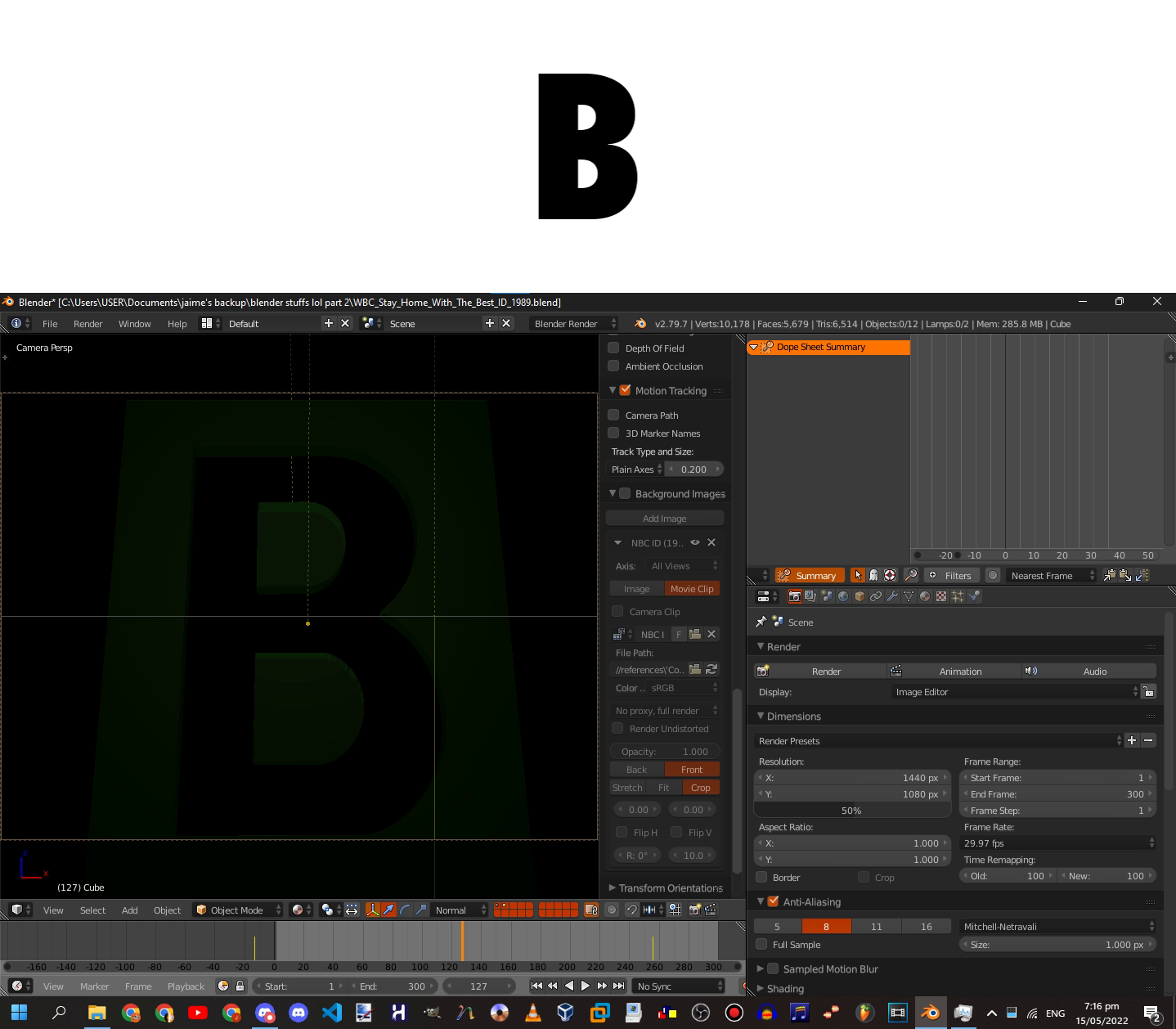Select the Movie Clip source button
This screenshot has height=1029, width=1176.
pos(692,588)
